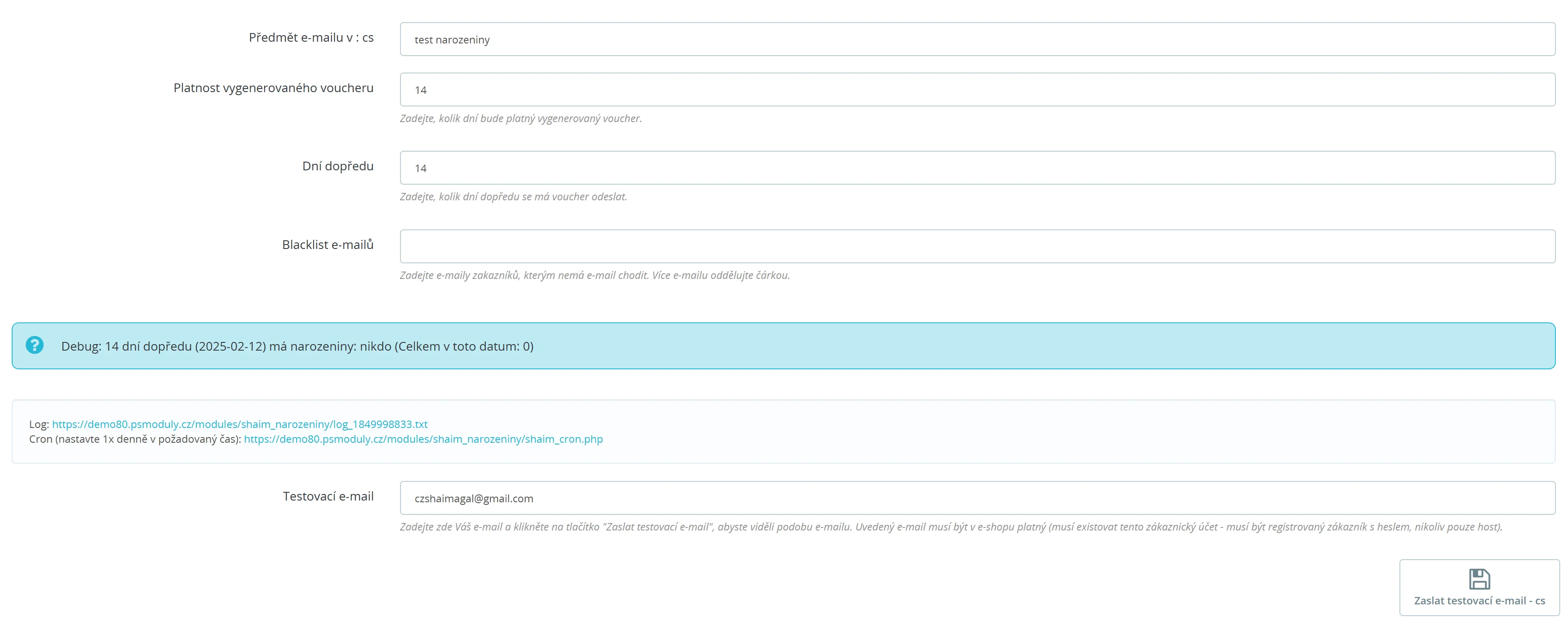Click the 'Dní dopředu' label
Screen dimensions: 1568x630
[338, 166]
